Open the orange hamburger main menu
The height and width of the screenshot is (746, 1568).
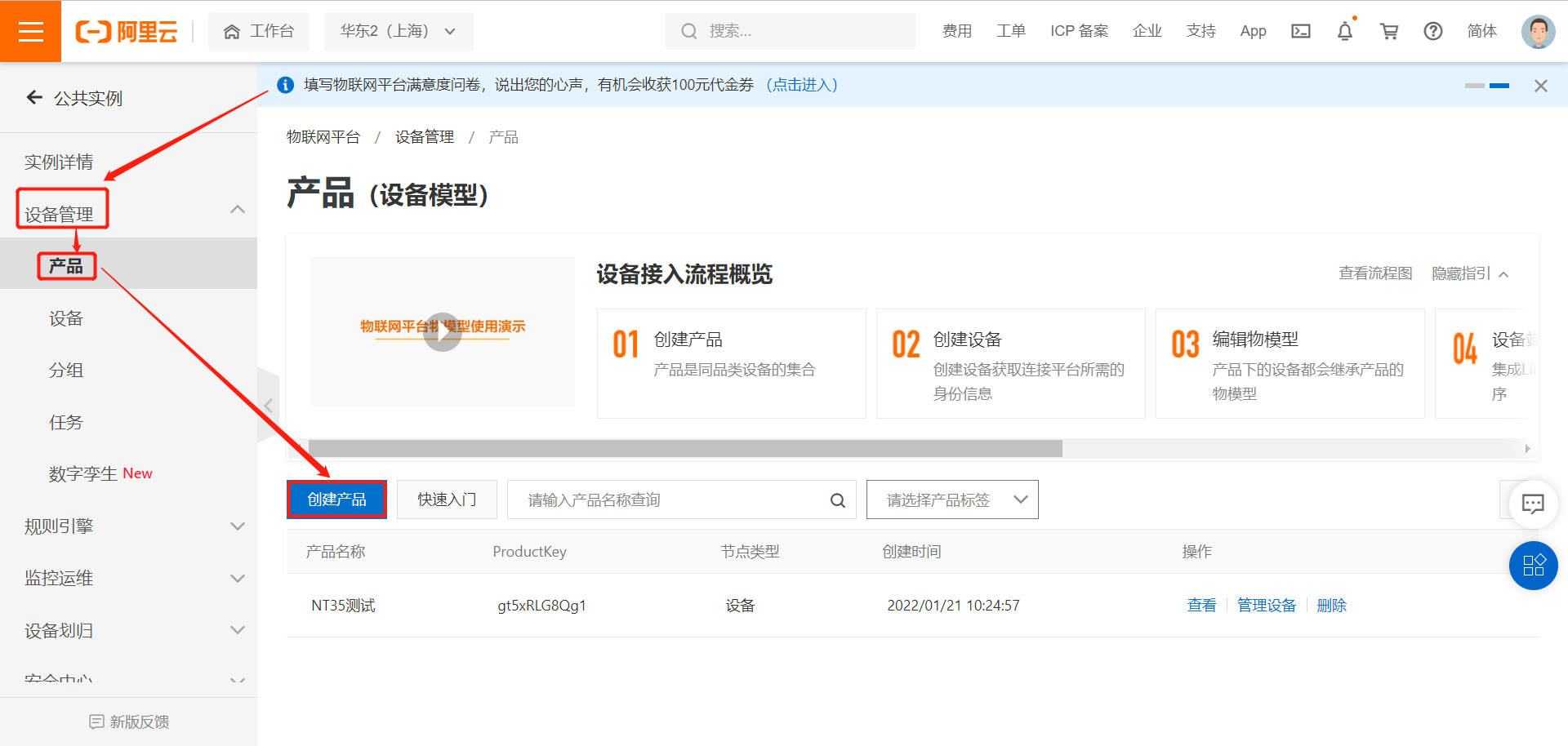pos(30,31)
